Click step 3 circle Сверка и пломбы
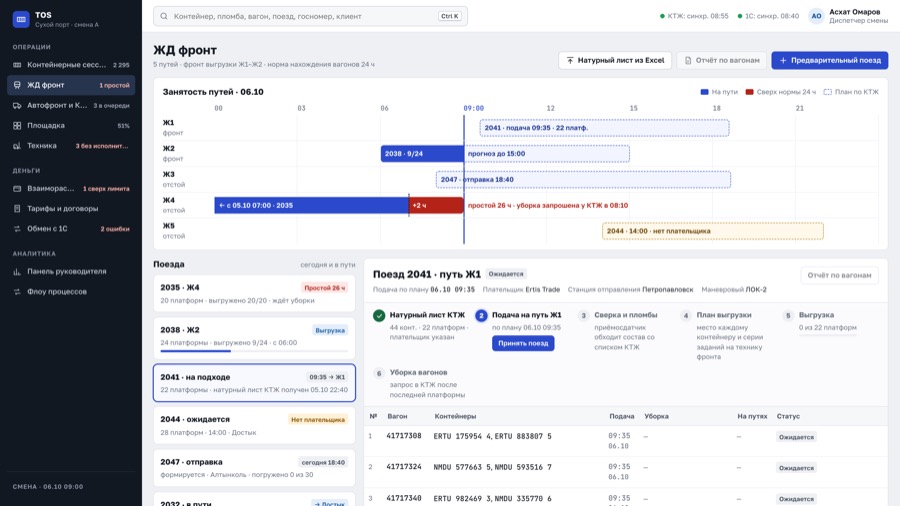This screenshot has height=506, width=900. 583,316
